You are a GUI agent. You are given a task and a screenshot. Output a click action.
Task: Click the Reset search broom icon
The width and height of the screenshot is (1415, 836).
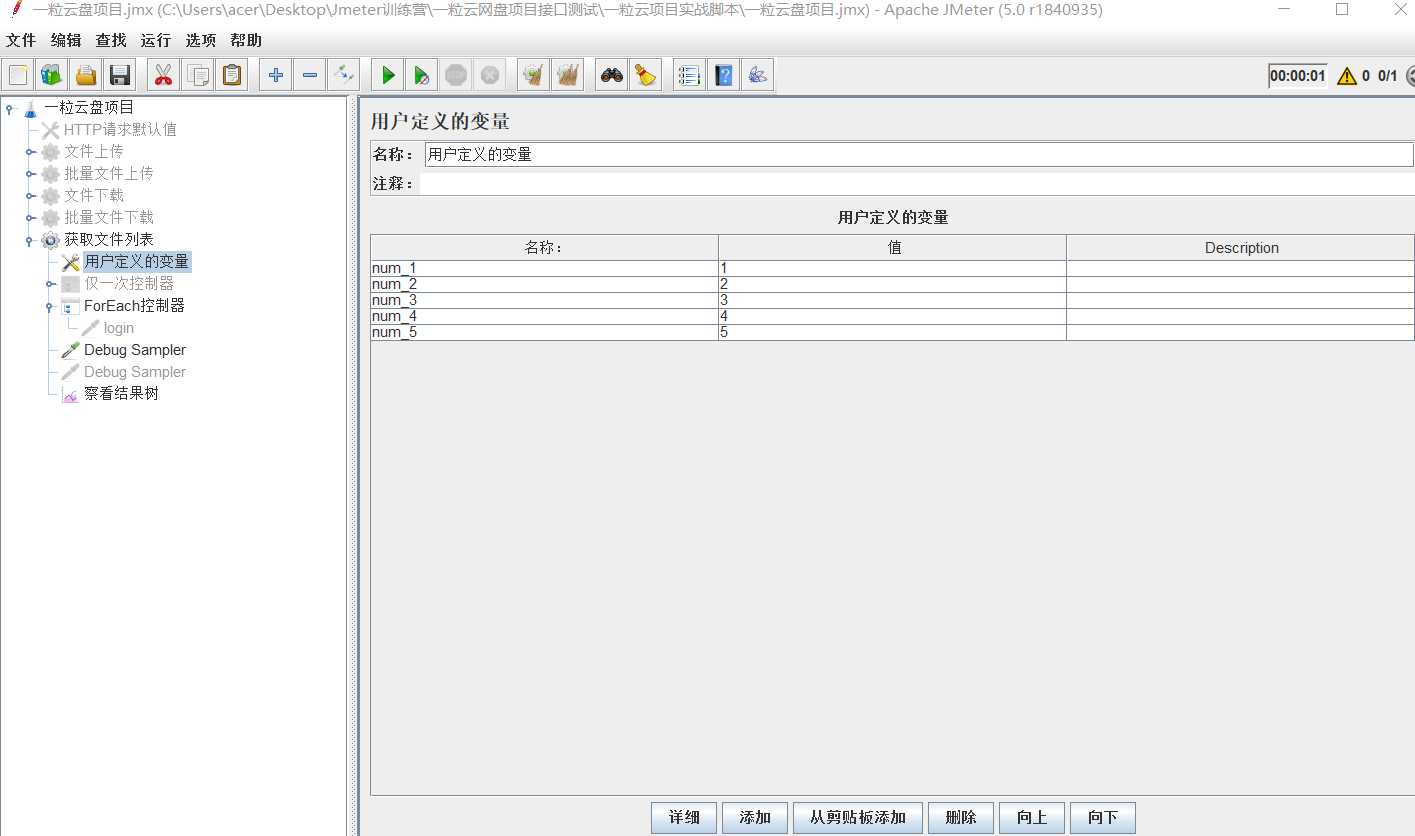(x=646, y=75)
